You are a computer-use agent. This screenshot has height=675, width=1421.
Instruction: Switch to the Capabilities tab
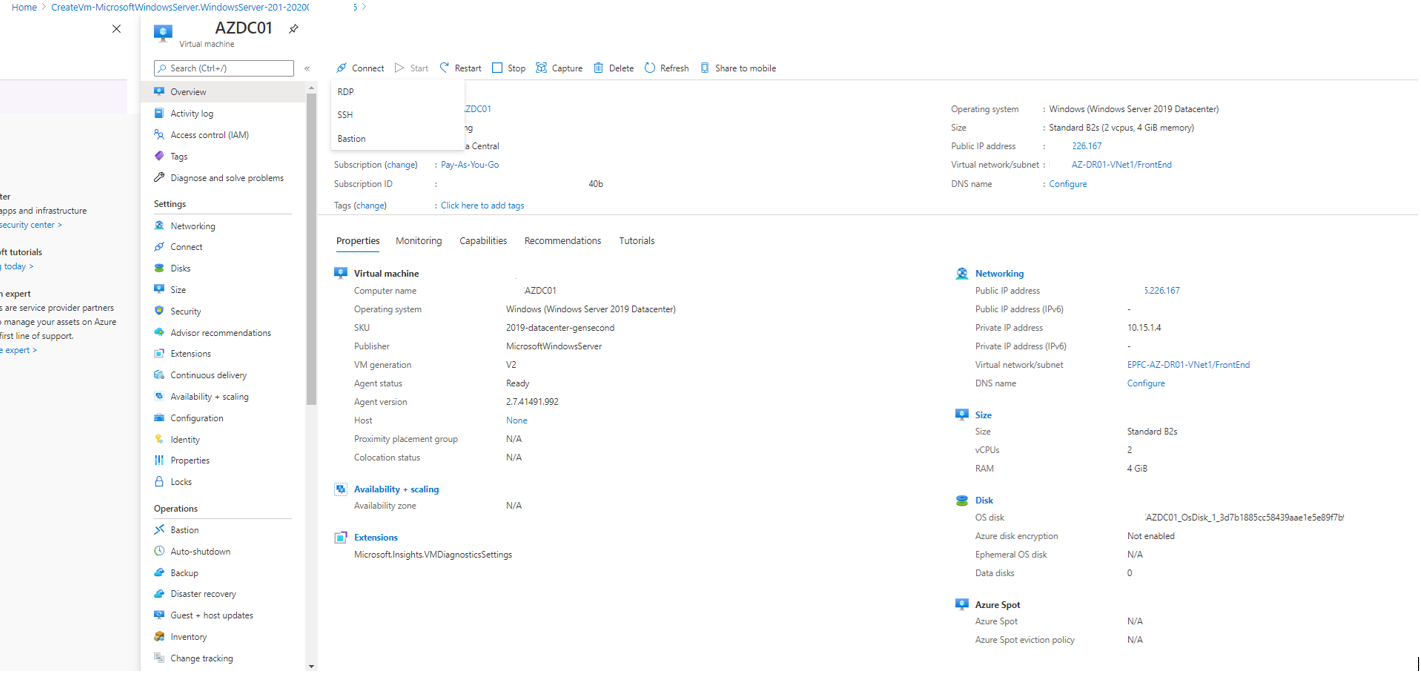point(483,241)
